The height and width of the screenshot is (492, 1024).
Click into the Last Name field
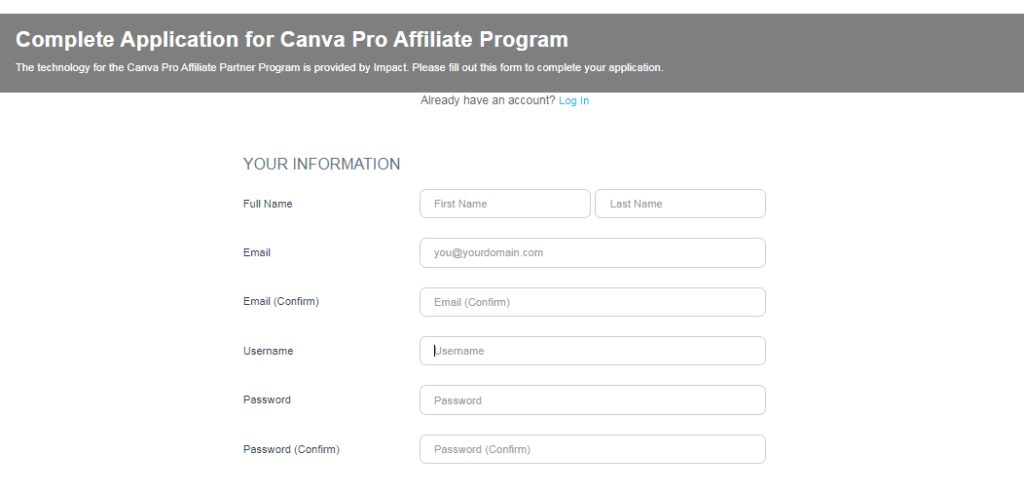pos(680,204)
